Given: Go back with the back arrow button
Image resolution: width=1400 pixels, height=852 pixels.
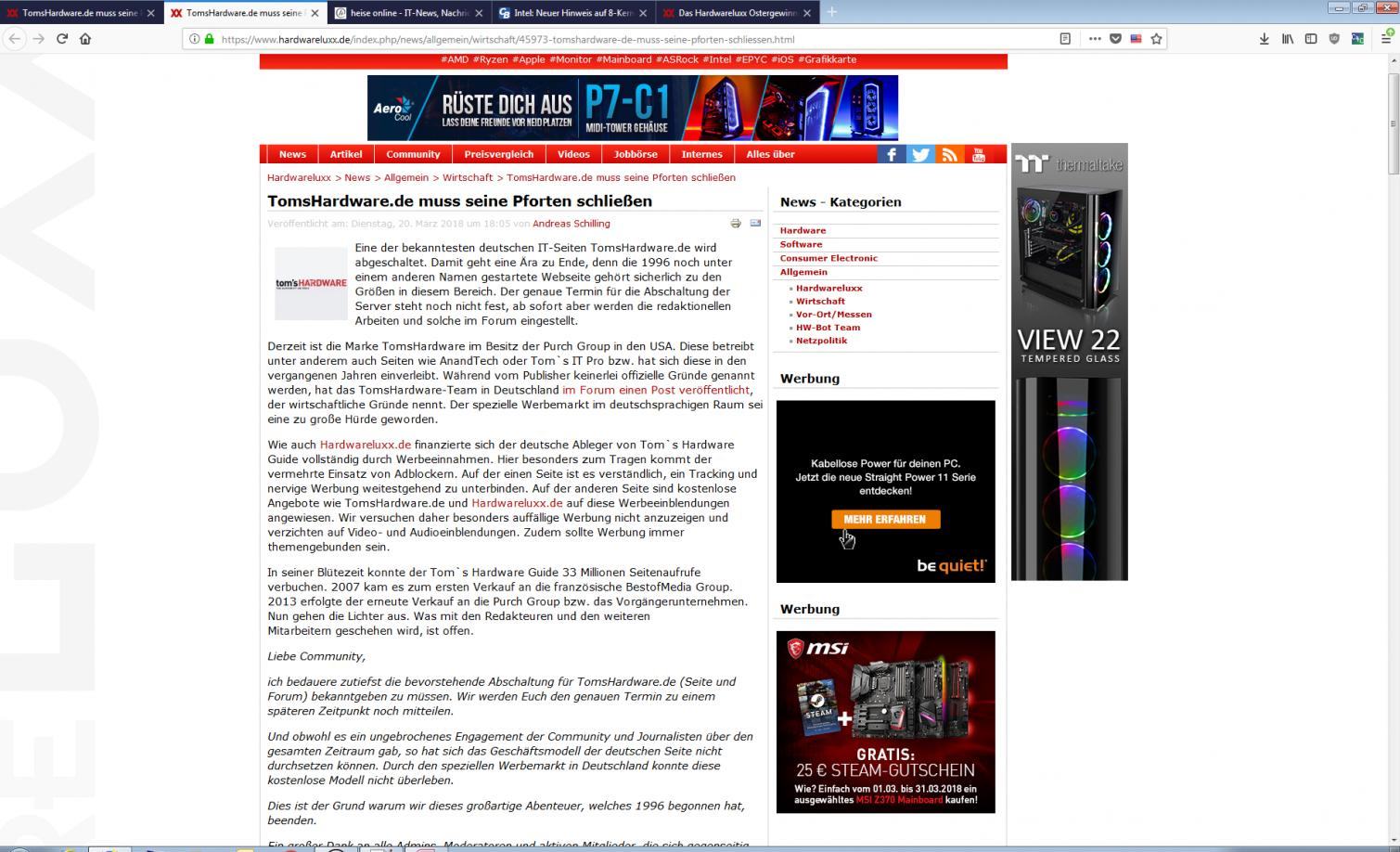Looking at the screenshot, I should 14,39.
